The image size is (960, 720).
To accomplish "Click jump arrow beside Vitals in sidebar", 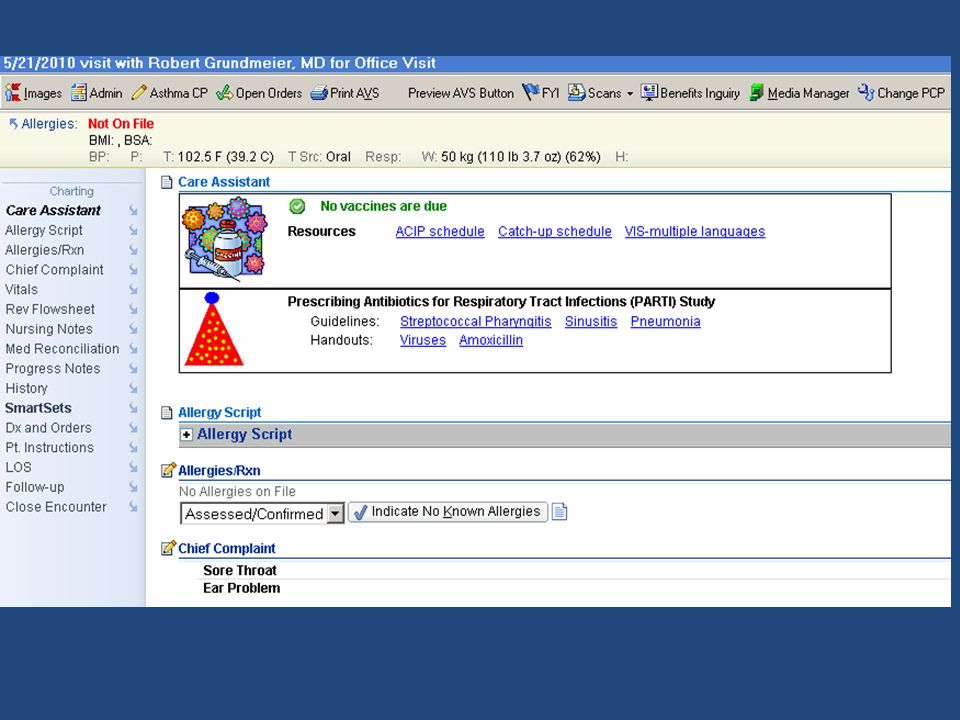I will tap(133, 290).
